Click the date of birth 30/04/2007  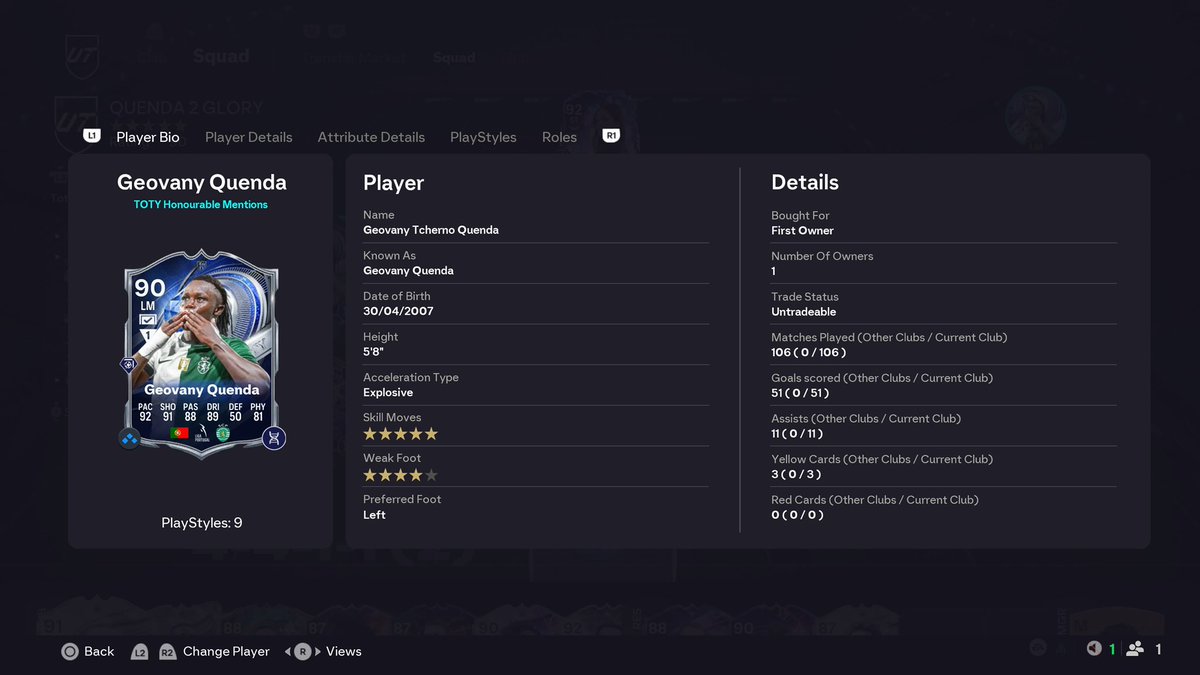tap(398, 312)
